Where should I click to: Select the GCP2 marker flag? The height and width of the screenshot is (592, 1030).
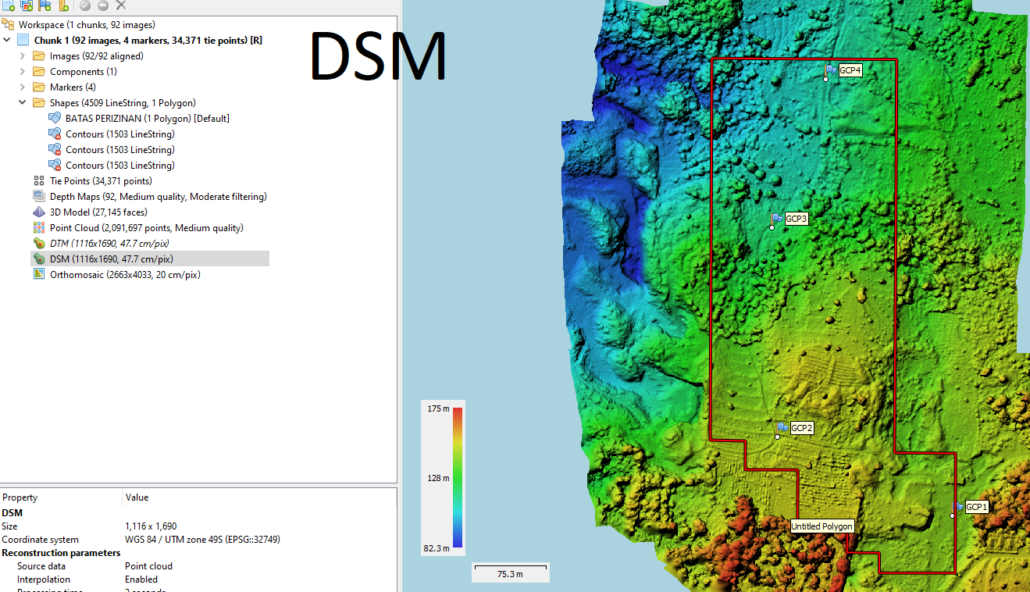click(780, 427)
